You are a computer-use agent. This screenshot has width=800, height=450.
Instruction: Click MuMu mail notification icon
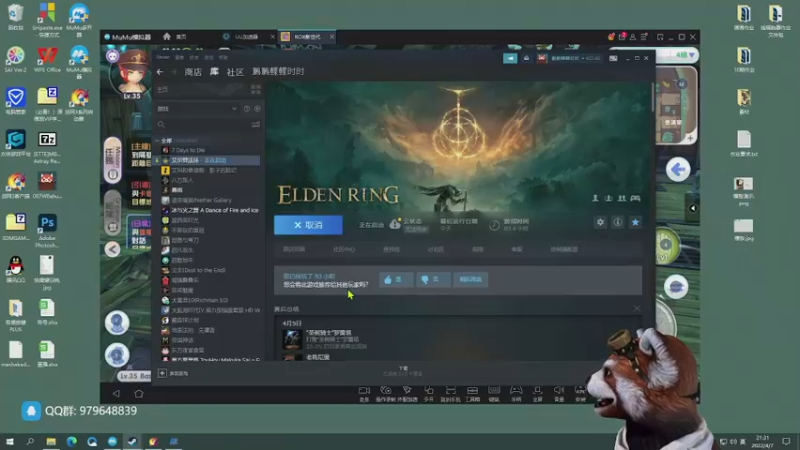pyautogui.click(x=622, y=37)
